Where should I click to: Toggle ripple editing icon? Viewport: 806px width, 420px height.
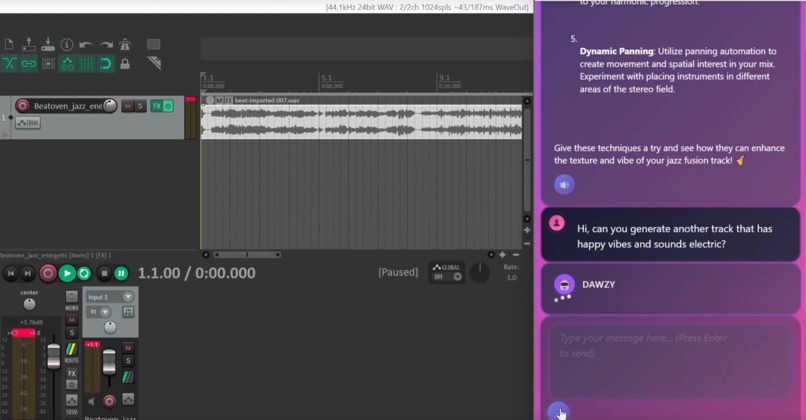[x=48, y=64]
